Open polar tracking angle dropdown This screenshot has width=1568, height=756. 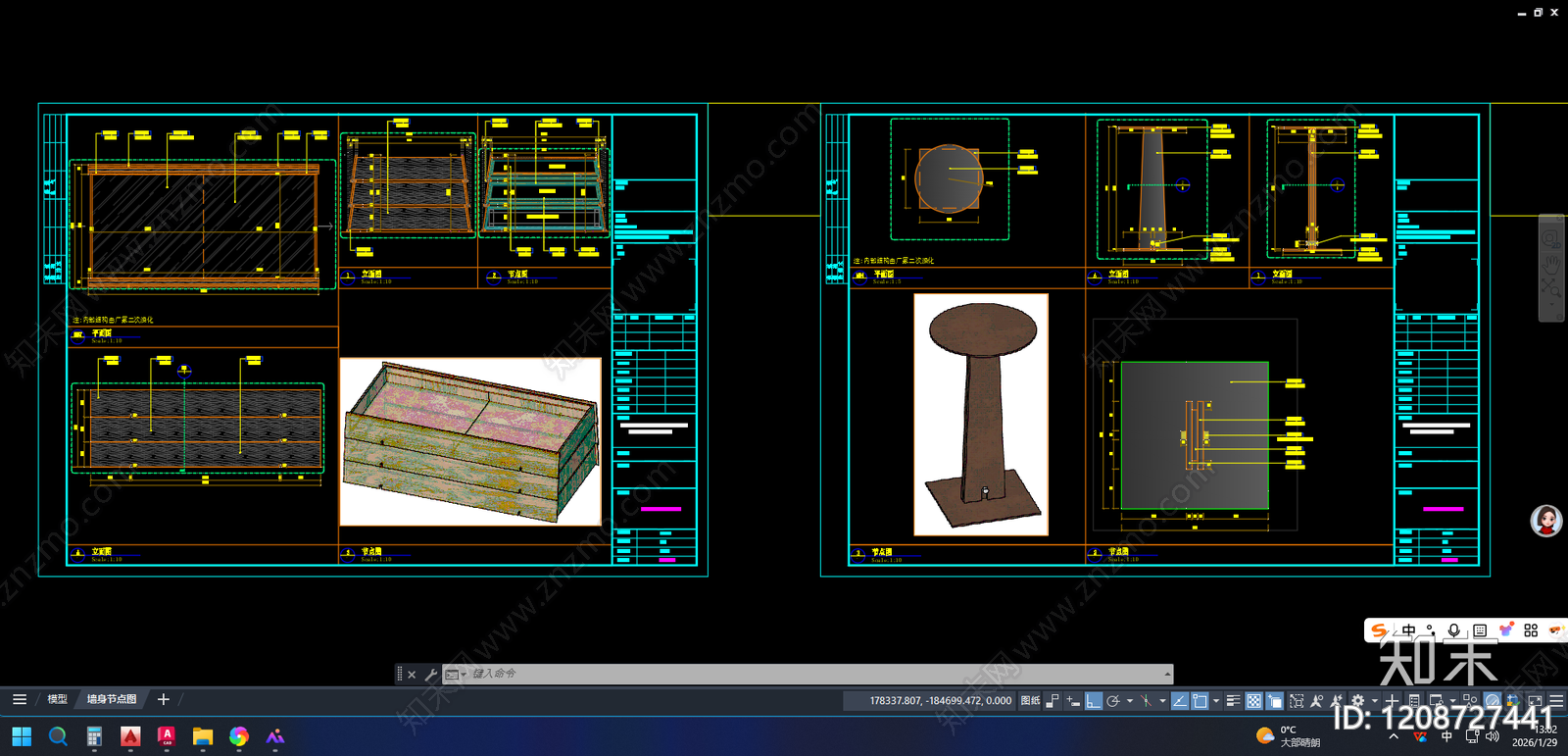1130,700
